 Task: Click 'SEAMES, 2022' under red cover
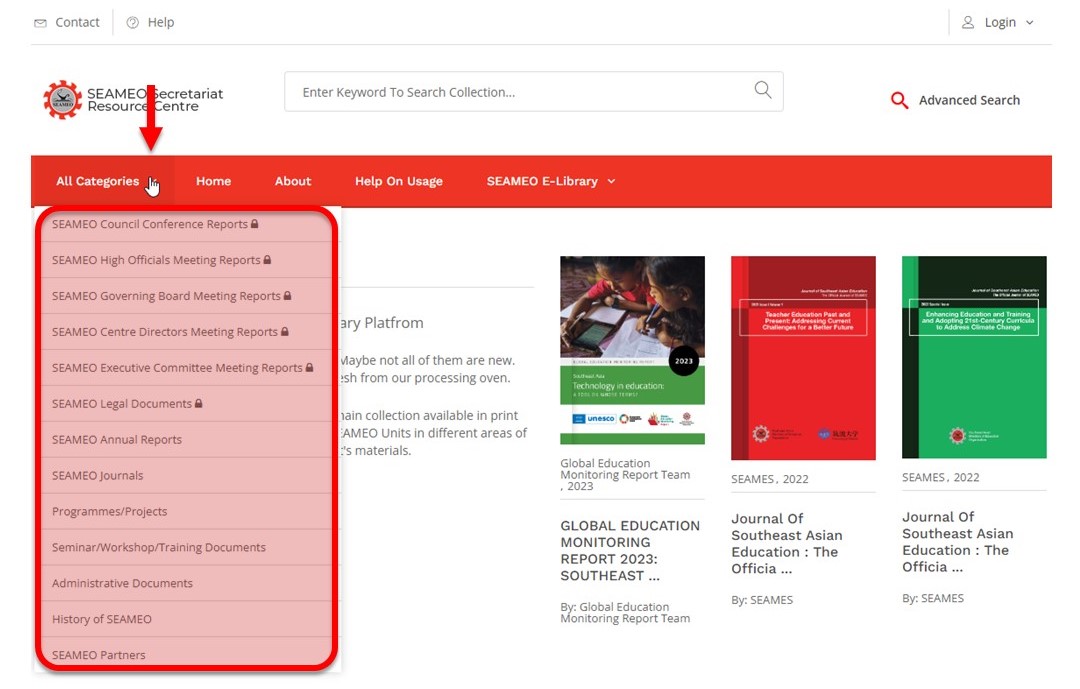click(x=769, y=479)
